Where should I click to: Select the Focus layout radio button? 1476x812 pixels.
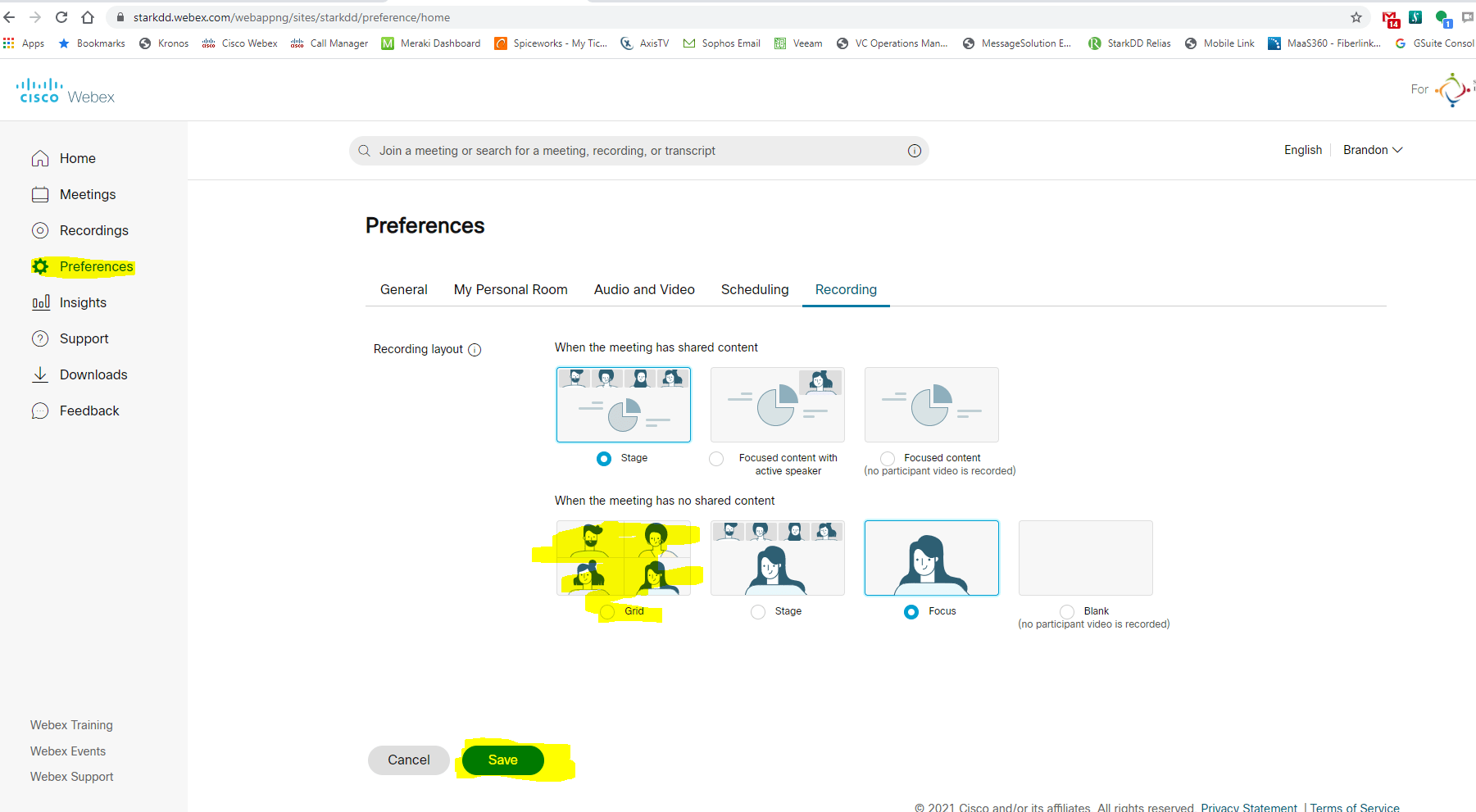click(911, 612)
